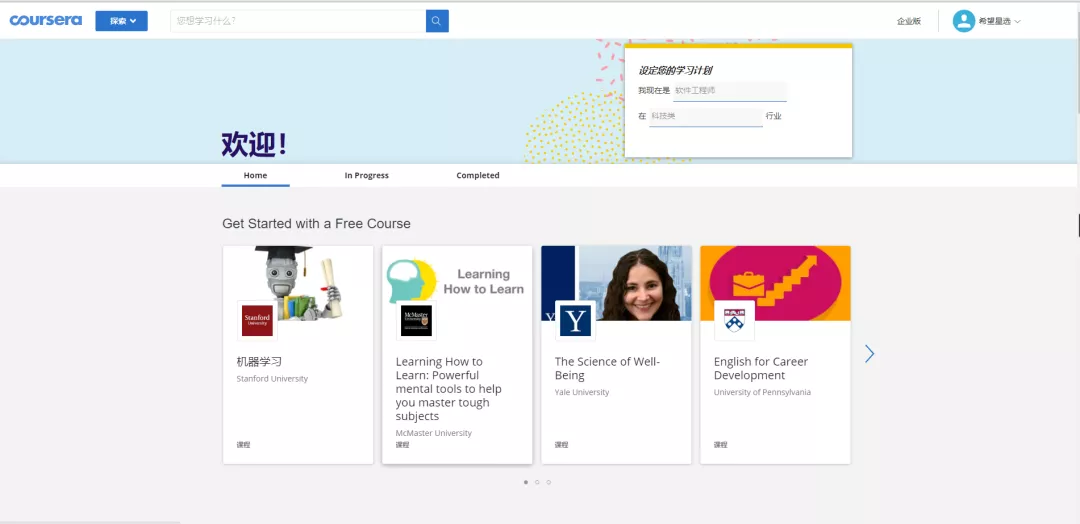The width and height of the screenshot is (1080, 524).
Task: Click 课程 label on the 机器学习 card
Action: pos(243,445)
